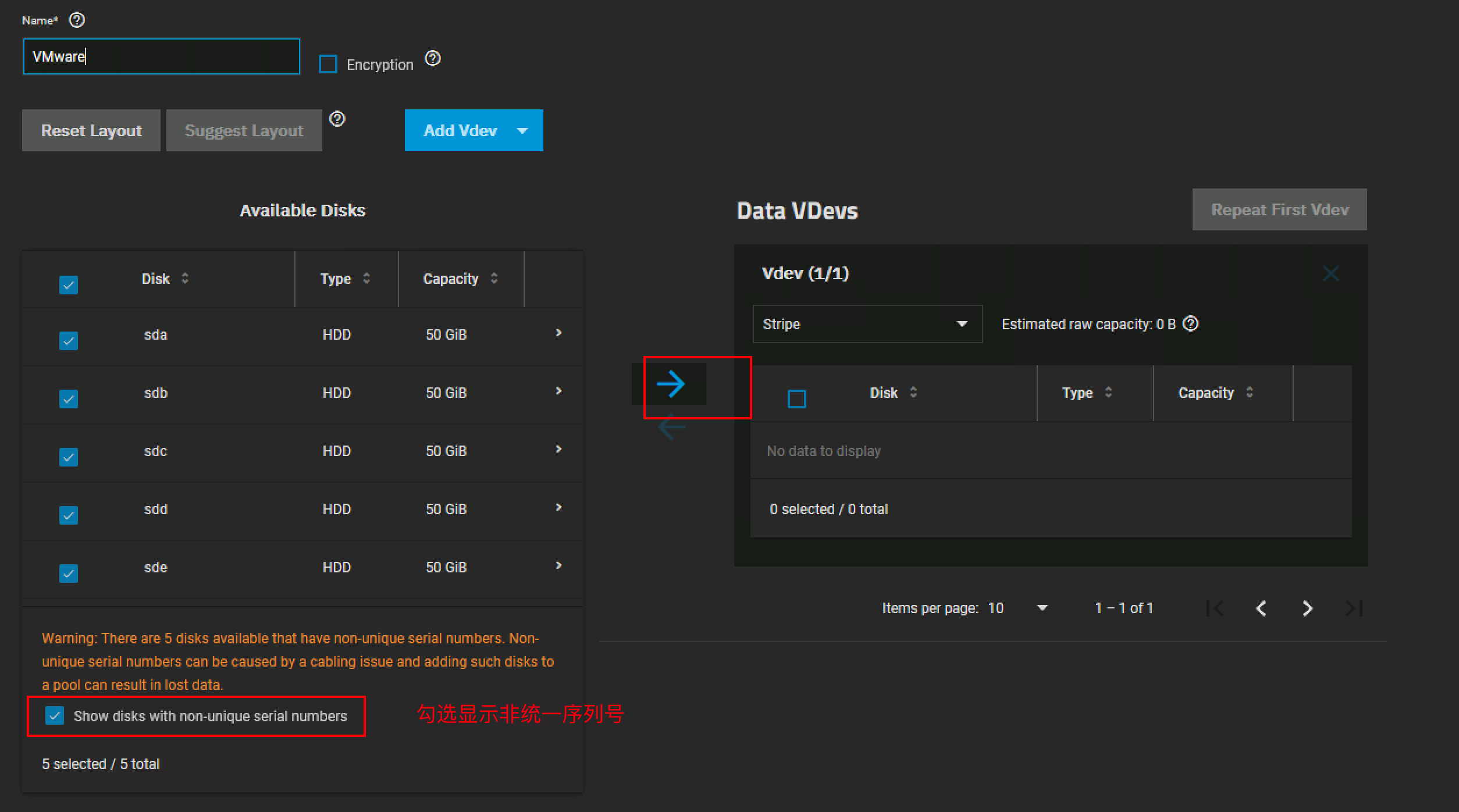The image size is (1459, 812).
Task: Uncheck the sda disk checkbox
Action: click(69, 340)
